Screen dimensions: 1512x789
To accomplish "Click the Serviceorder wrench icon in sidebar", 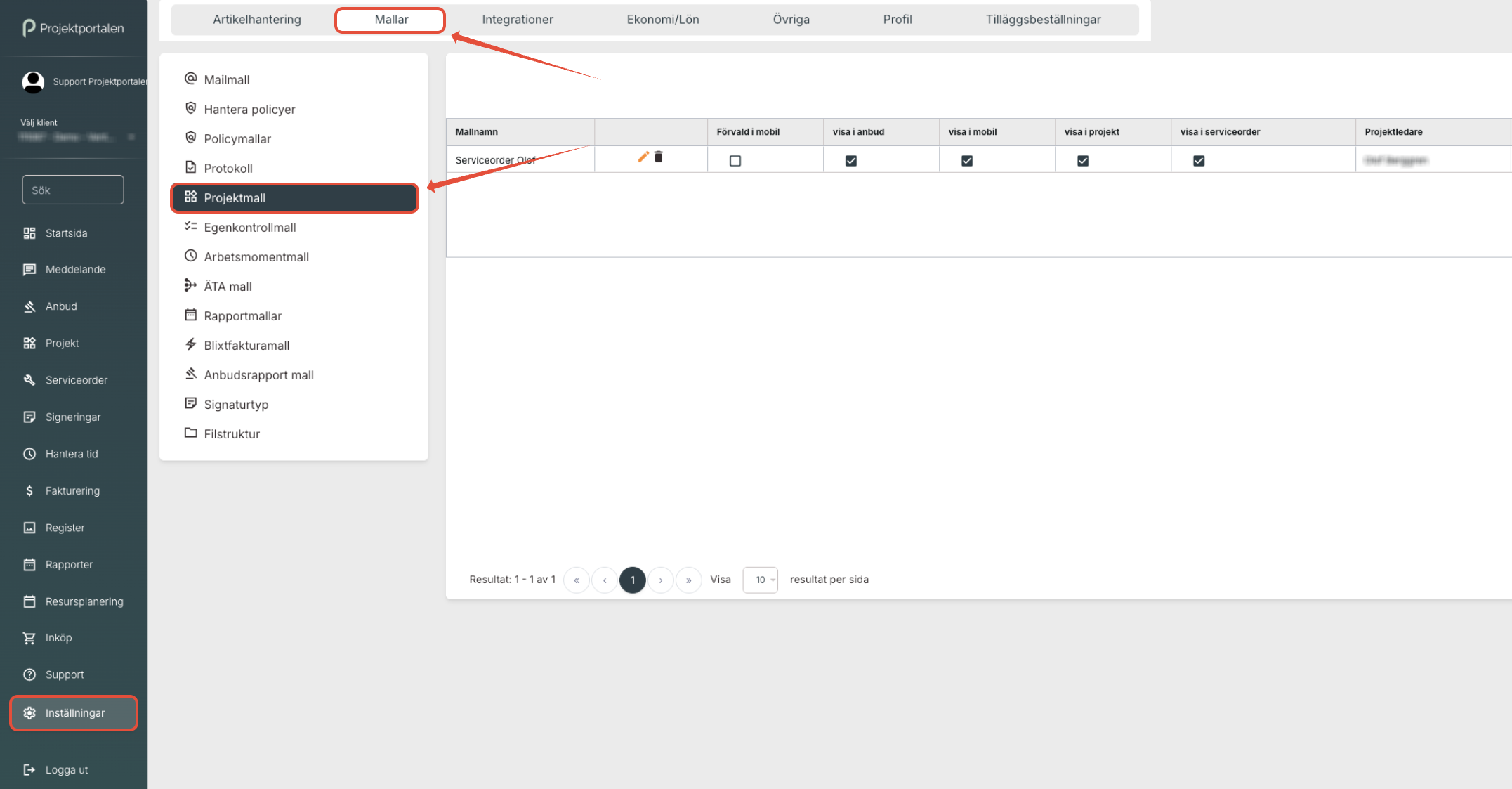I will pos(29,380).
